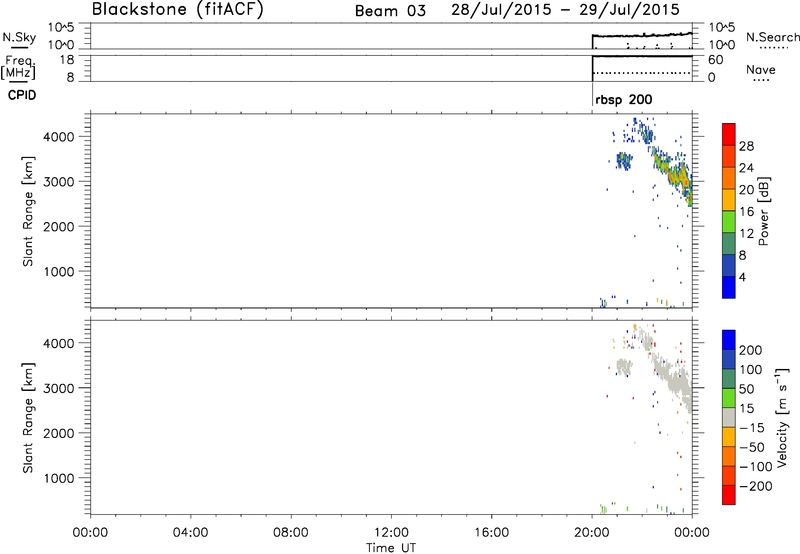
Task: Click the gray -15 to 15 Velocity segment
Action: (729, 417)
